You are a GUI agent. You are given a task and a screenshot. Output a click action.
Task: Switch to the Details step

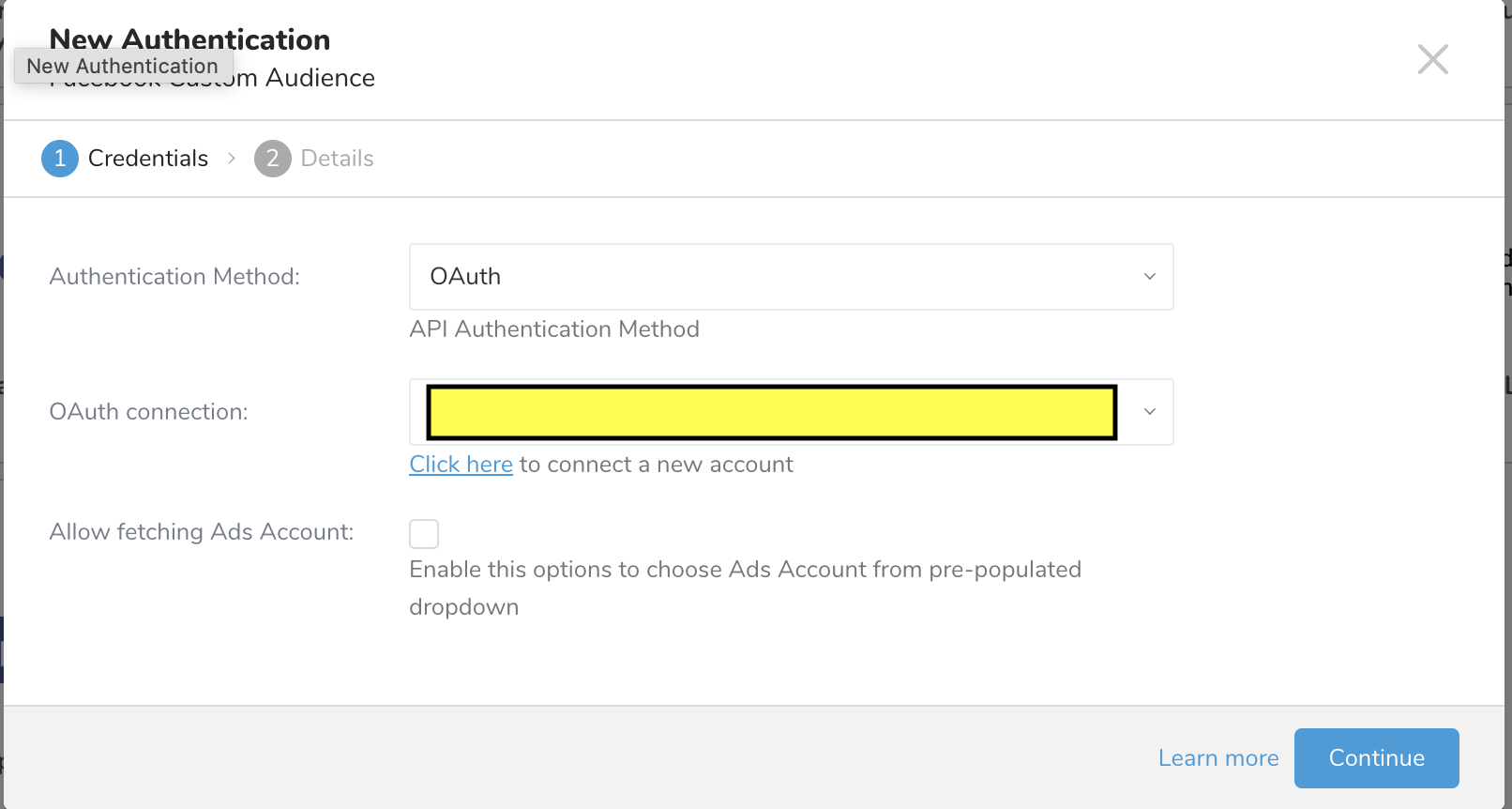pyautogui.click(x=337, y=159)
